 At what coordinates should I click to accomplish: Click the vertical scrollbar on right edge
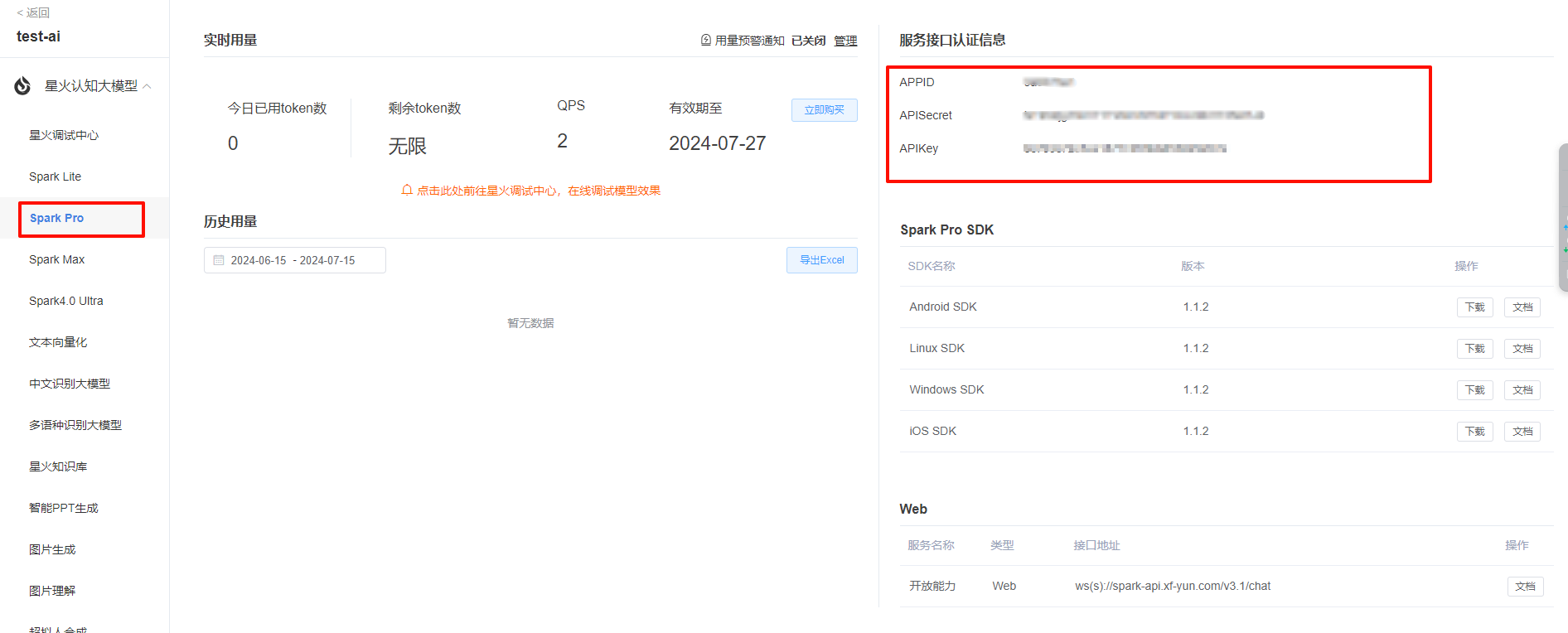coord(1563,218)
